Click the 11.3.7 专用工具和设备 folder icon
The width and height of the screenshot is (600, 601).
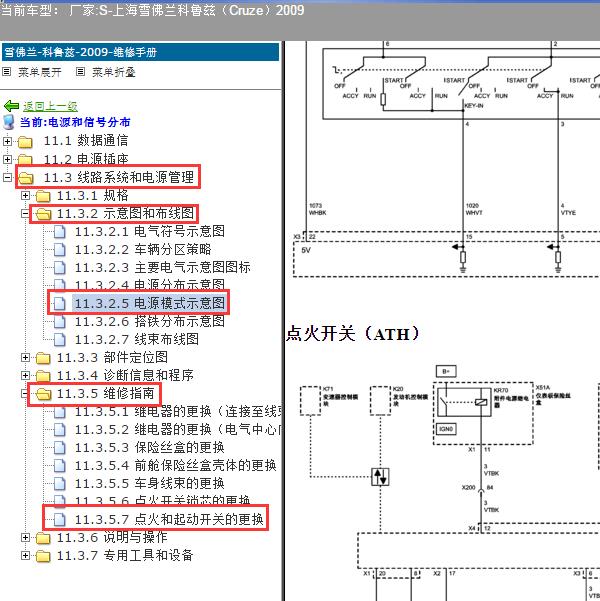pos(43,556)
